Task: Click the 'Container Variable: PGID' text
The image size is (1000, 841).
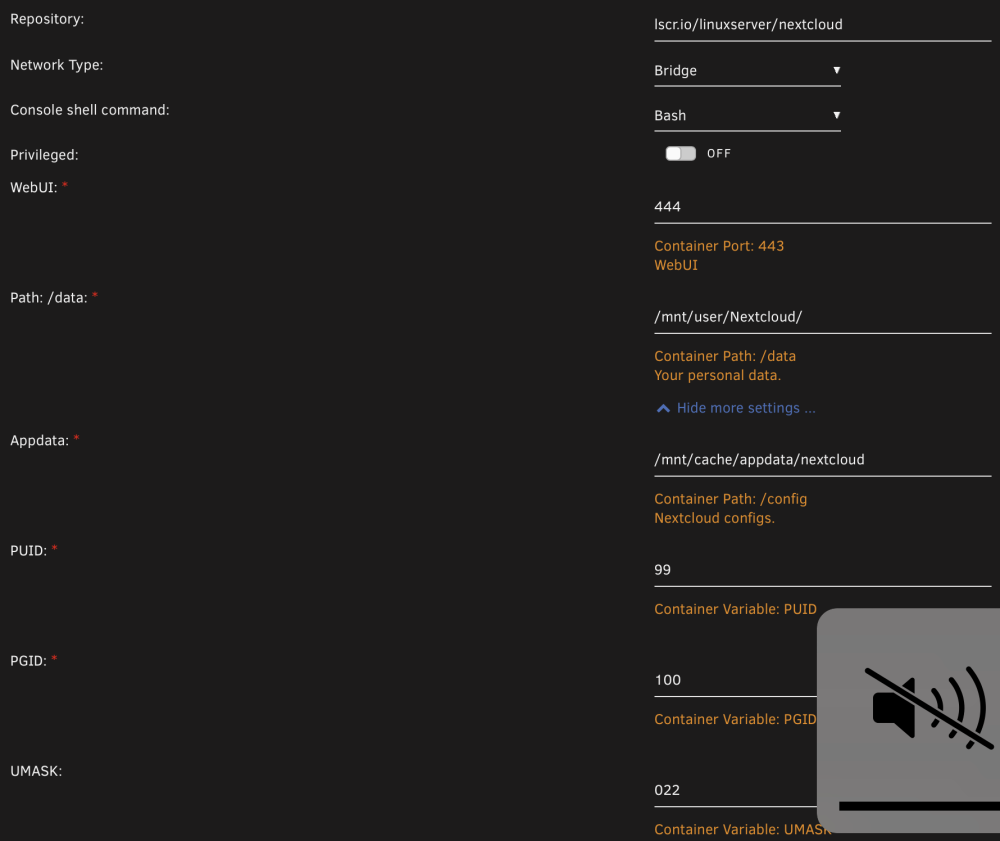Action: 735,720
